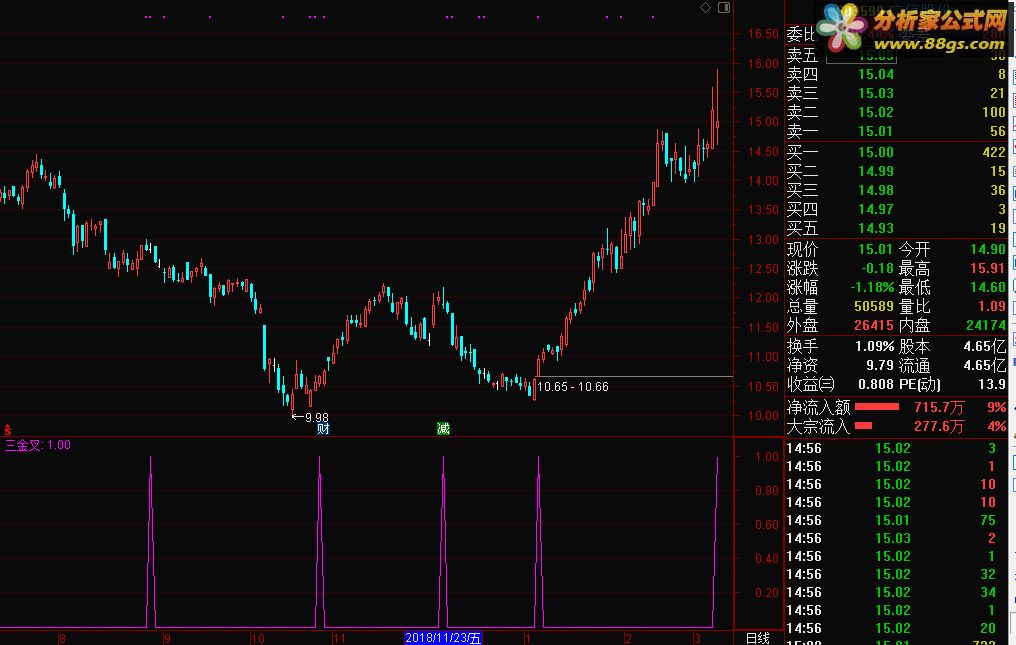
Task: Click the 大宗流入 amount 277.6万
Action: point(939,427)
